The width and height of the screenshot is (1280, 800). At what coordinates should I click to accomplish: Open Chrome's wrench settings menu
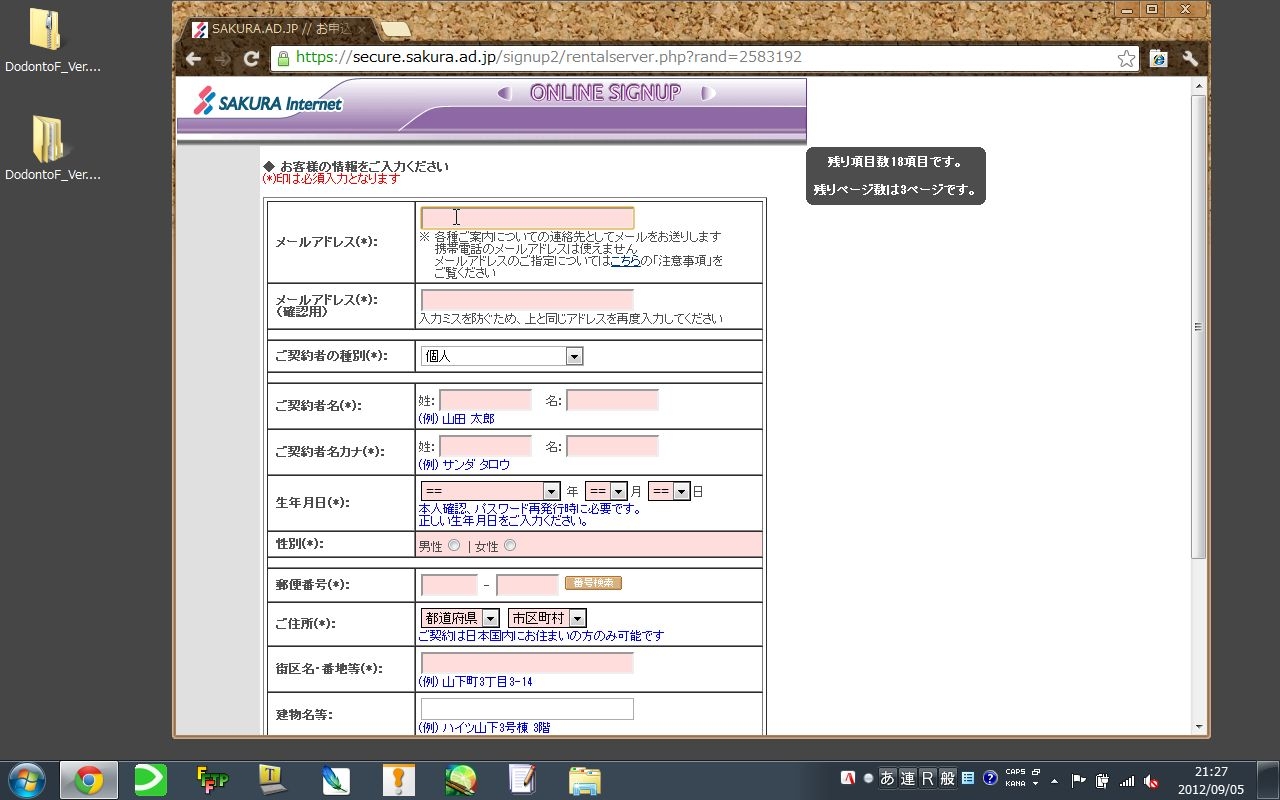pos(1190,58)
